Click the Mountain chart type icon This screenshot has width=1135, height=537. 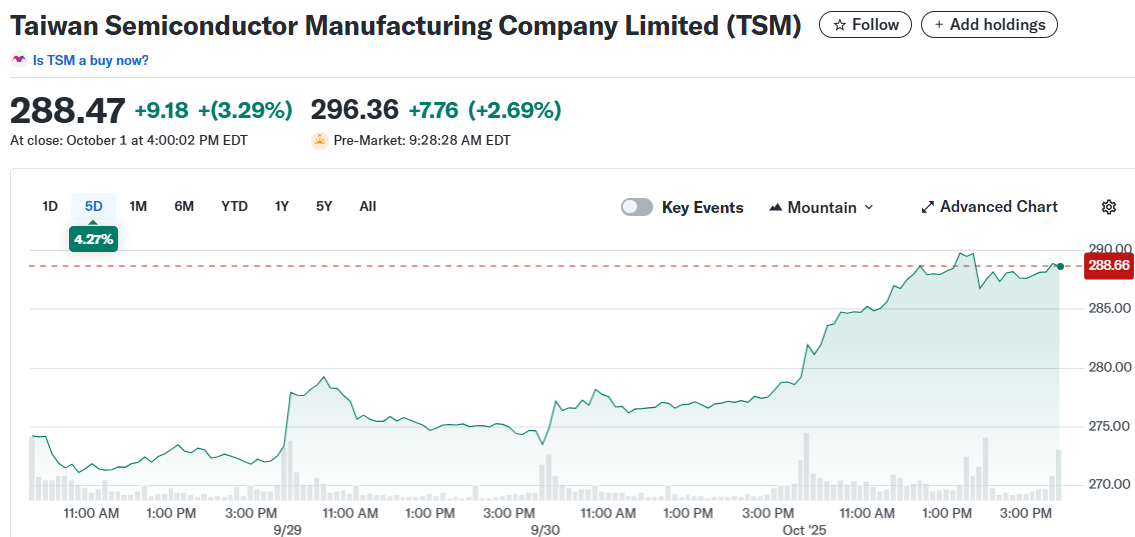click(775, 207)
